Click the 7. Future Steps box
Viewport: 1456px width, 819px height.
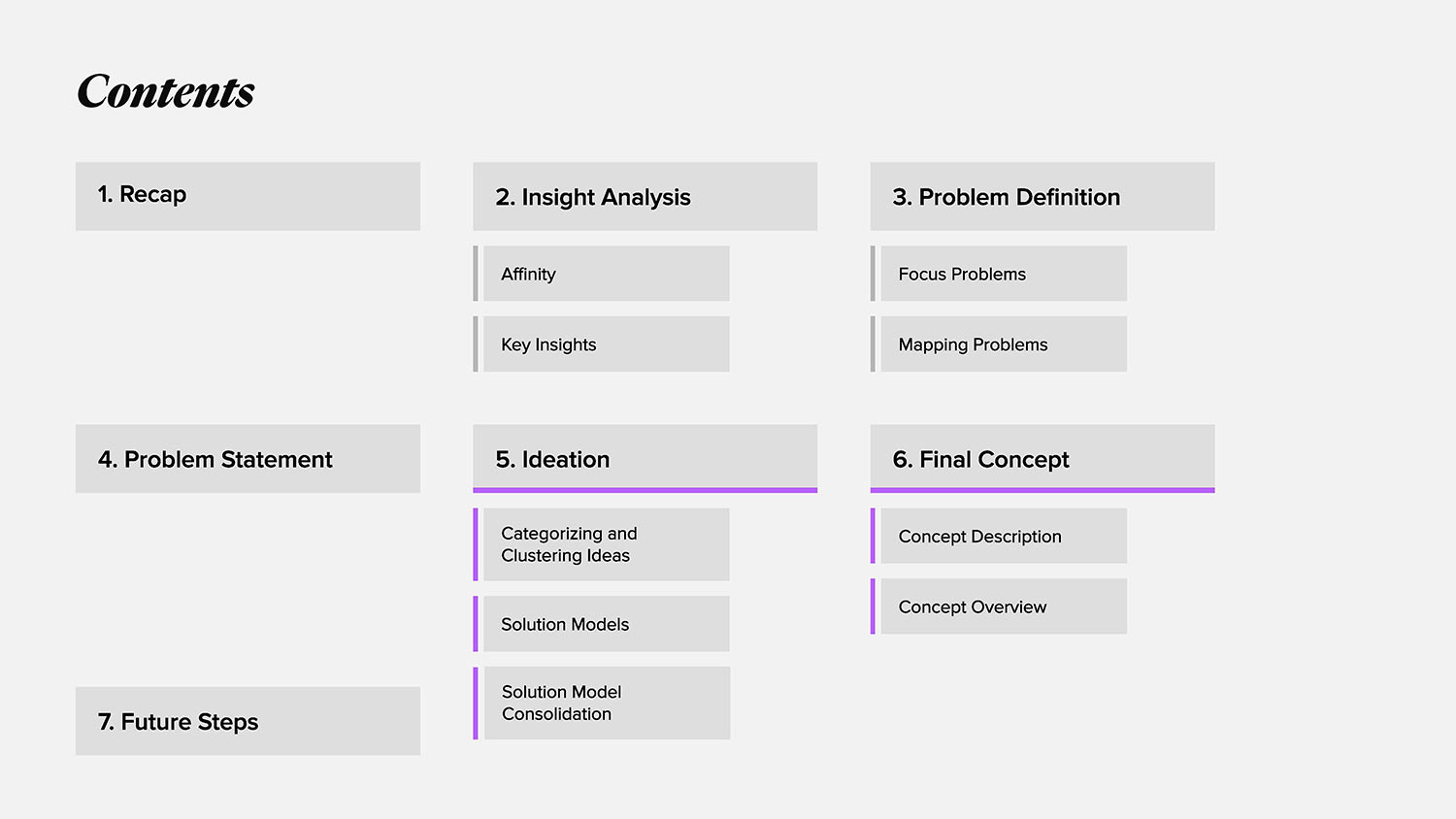(248, 721)
